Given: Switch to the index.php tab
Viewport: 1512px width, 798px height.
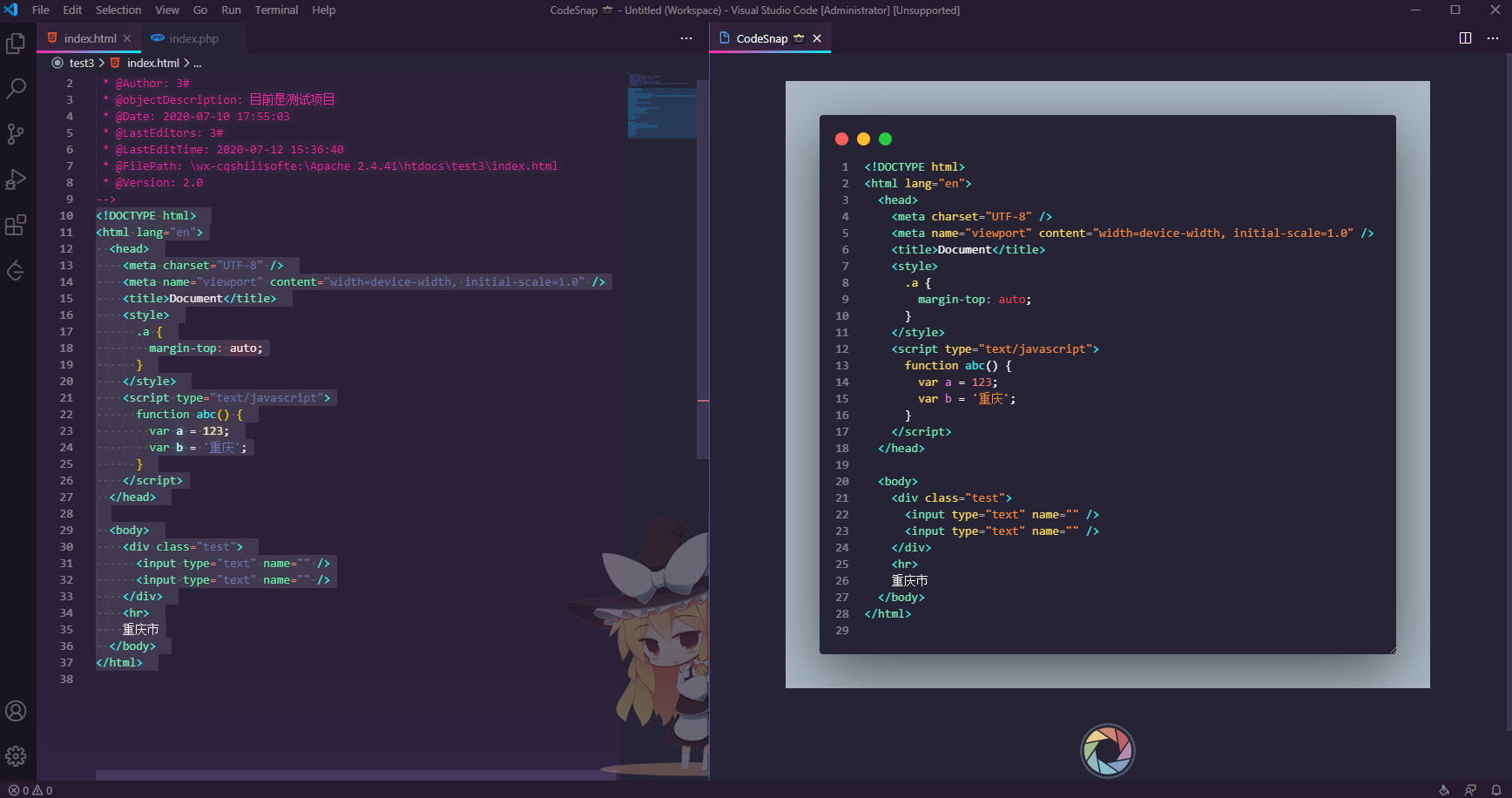Looking at the screenshot, I should (193, 38).
